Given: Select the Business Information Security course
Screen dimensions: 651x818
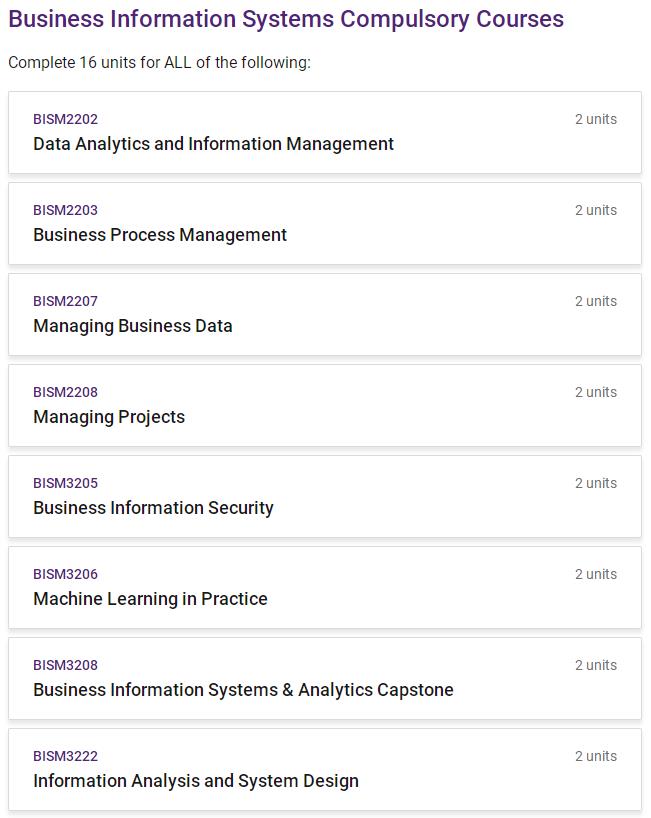Looking at the screenshot, I should pos(153,508).
